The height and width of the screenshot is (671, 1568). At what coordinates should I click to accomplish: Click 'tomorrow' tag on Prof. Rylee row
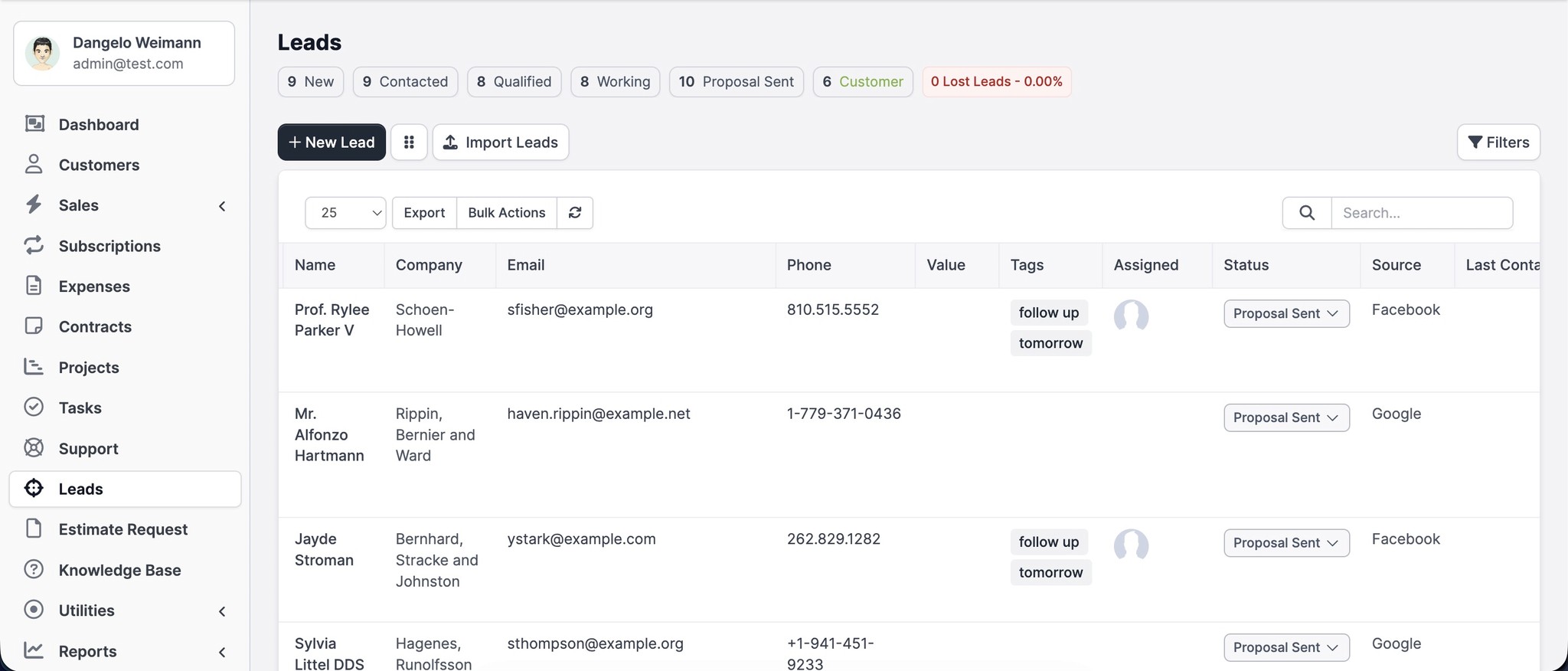1050,343
